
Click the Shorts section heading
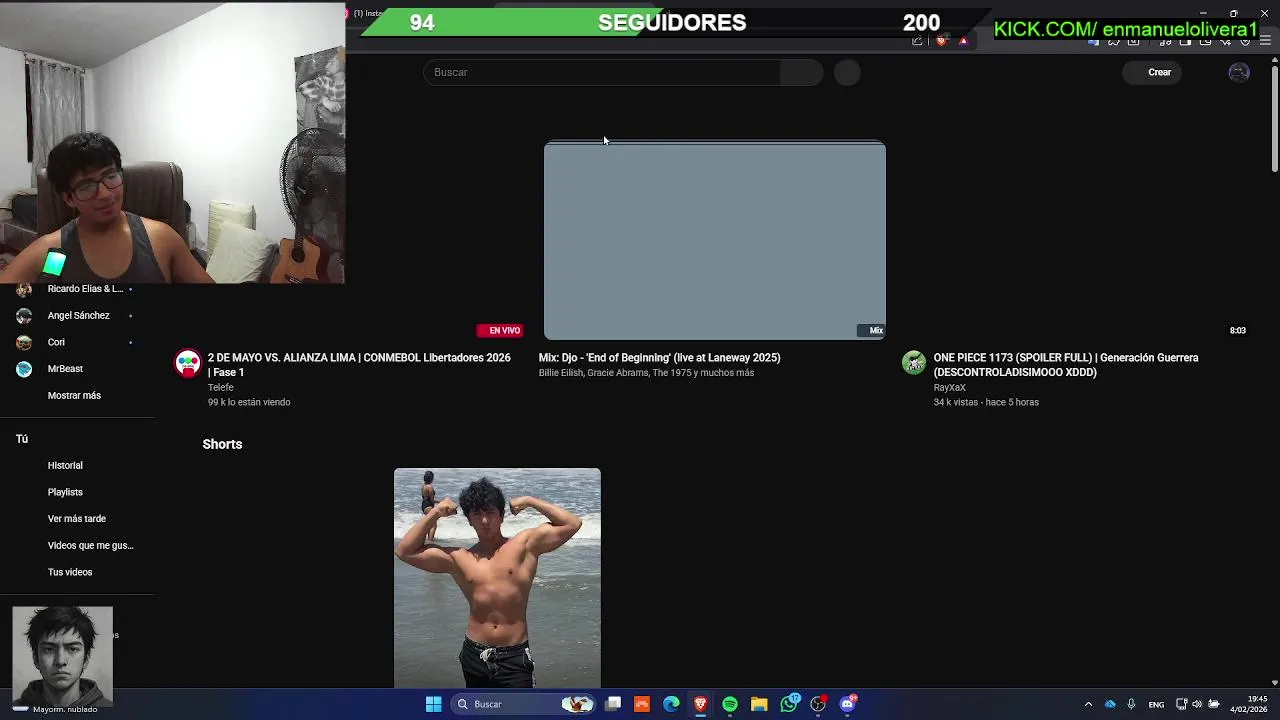(x=222, y=444)
